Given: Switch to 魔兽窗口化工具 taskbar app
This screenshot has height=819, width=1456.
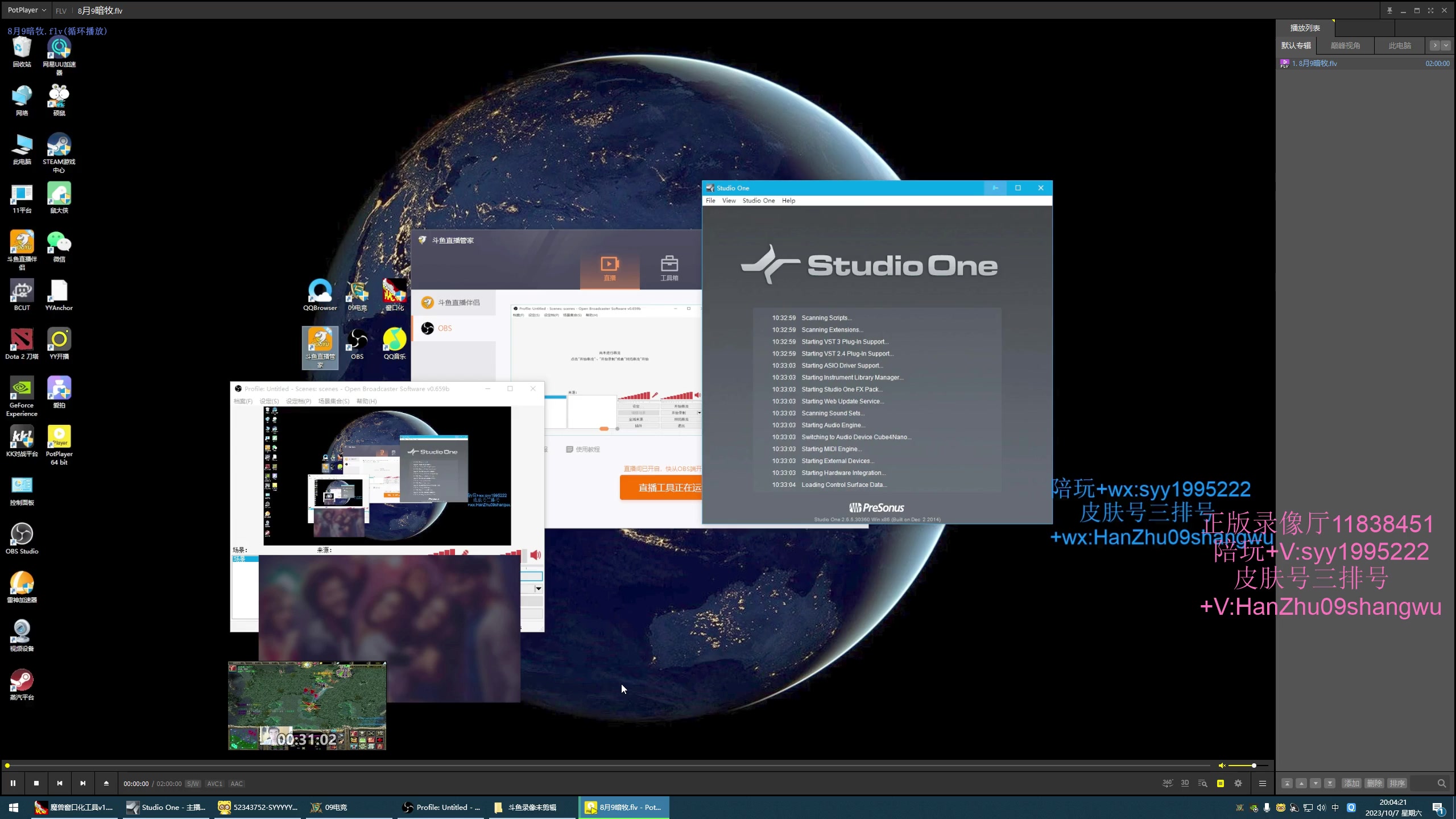Looking at the screenshot, I should click(74, 807).
